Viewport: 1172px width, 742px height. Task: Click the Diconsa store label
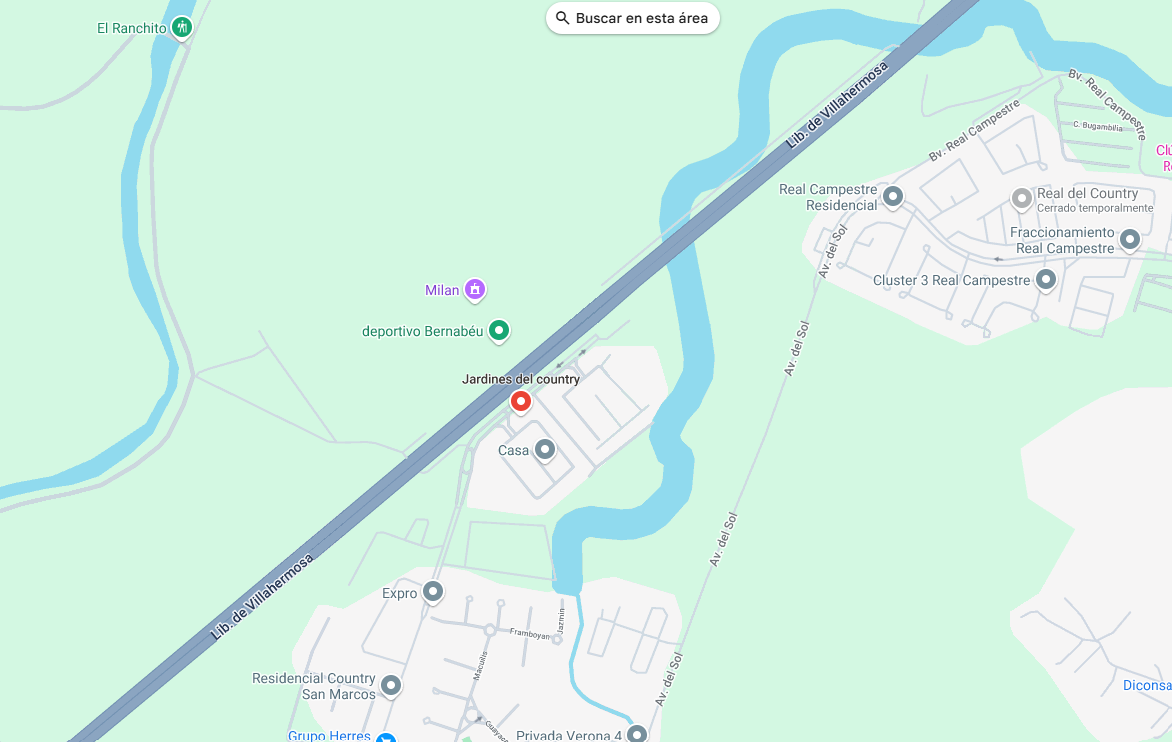1147,685
